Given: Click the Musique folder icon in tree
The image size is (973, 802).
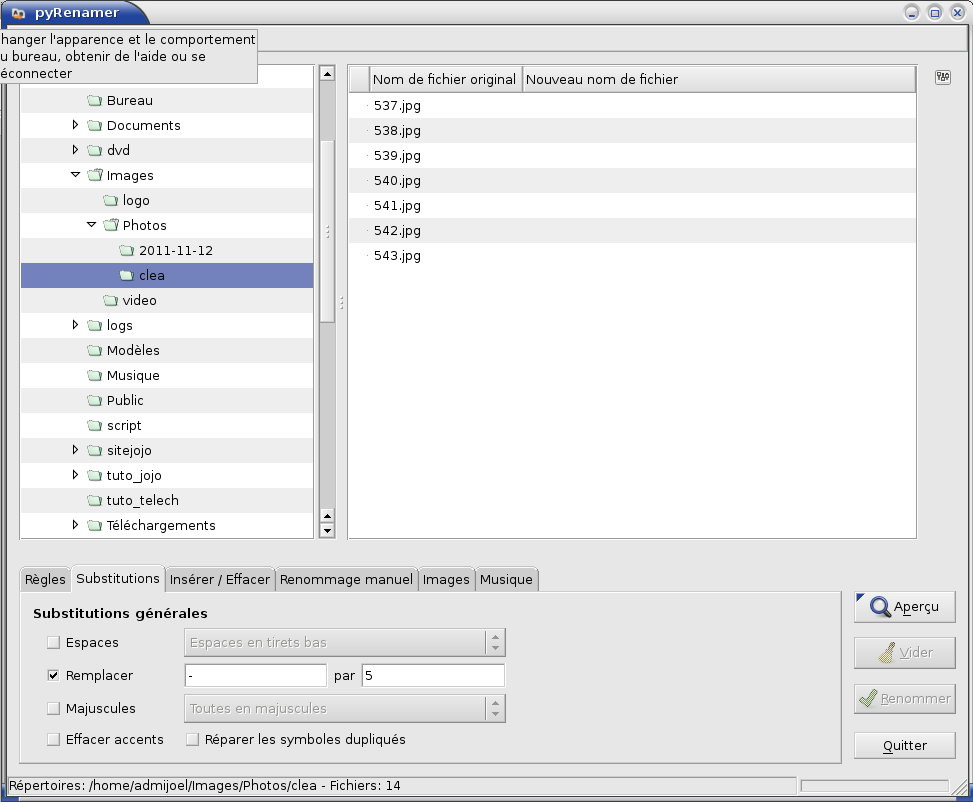Looking at the screenshot, I should coord(95,376).
